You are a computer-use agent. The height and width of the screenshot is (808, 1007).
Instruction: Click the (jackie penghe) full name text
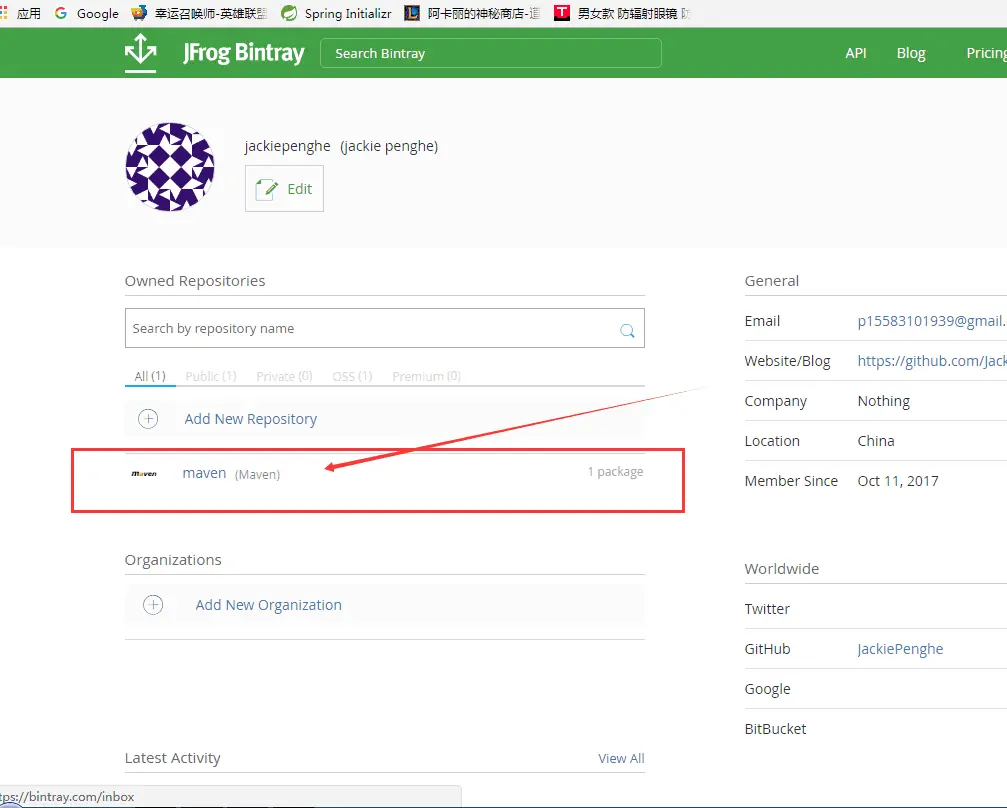pos(389,146)
